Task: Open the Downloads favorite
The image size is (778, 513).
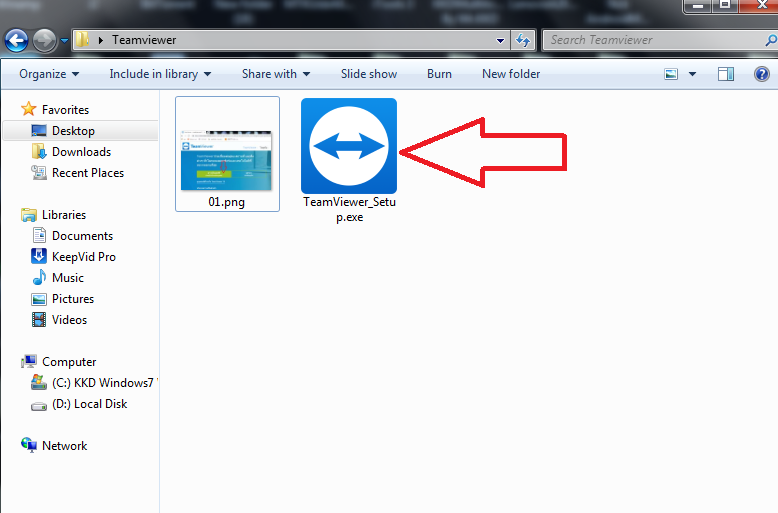Action: tap(81, 152)
